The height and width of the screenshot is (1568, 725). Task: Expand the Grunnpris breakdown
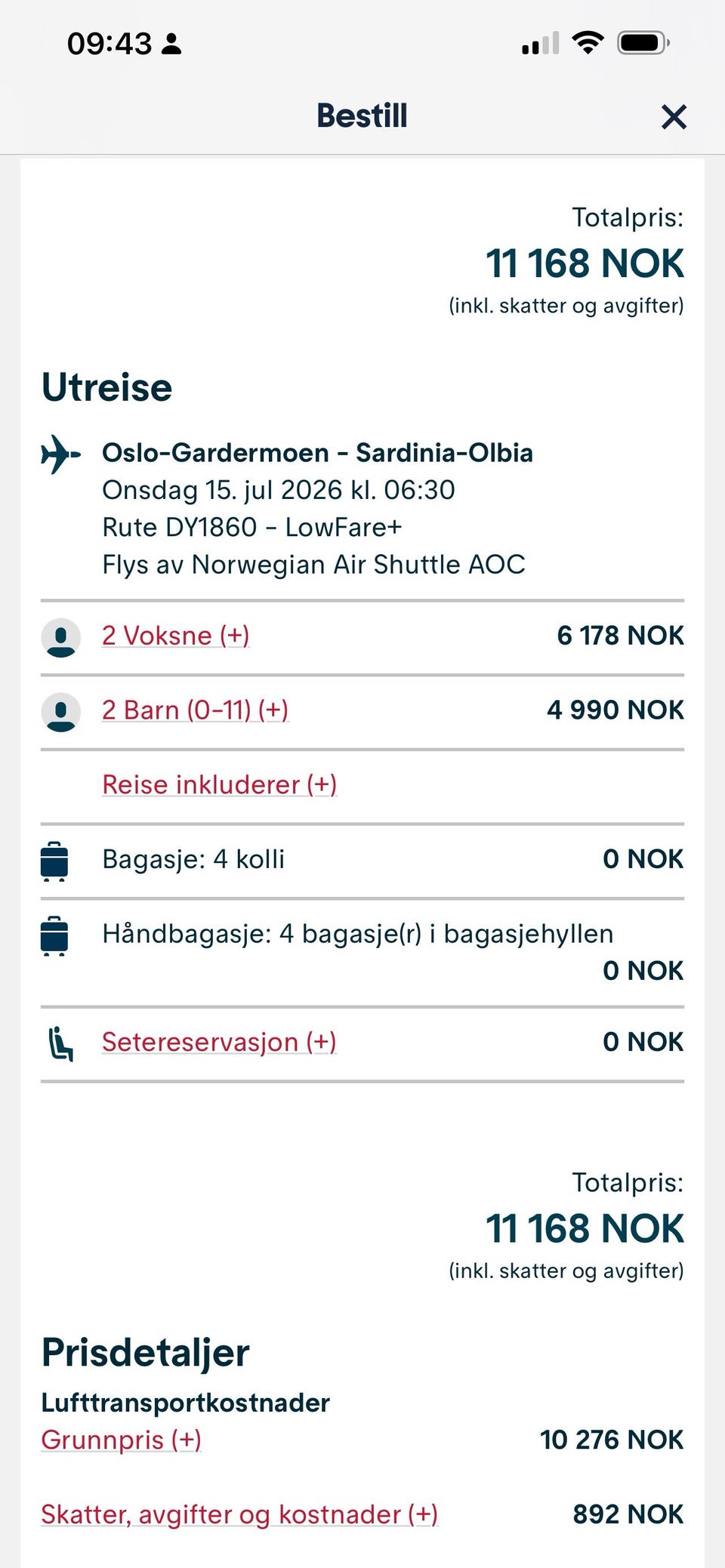(x=121, y=1440)
